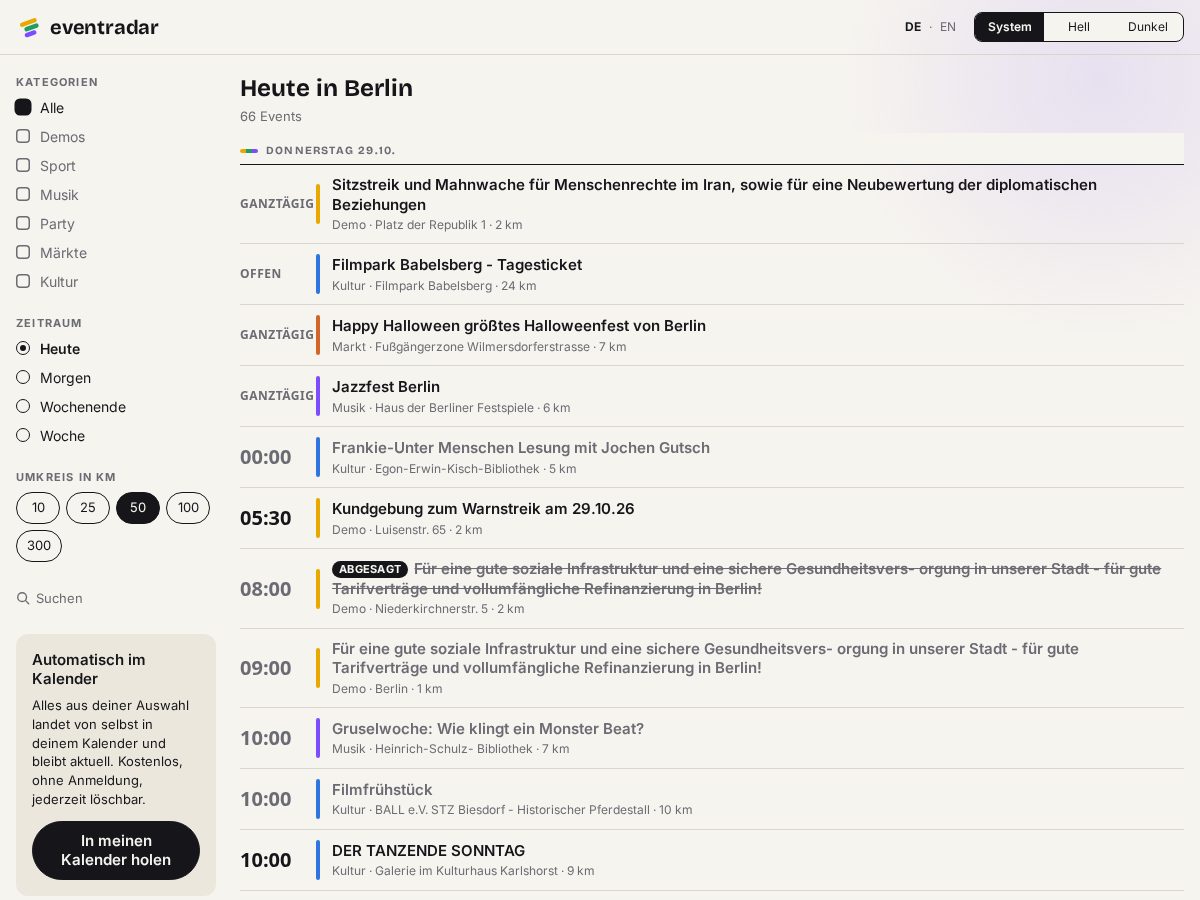Open Filmpark Babelsberg - Tagesticket event
This screenshot has width=1200, height=900.
[x=712, y=274]
